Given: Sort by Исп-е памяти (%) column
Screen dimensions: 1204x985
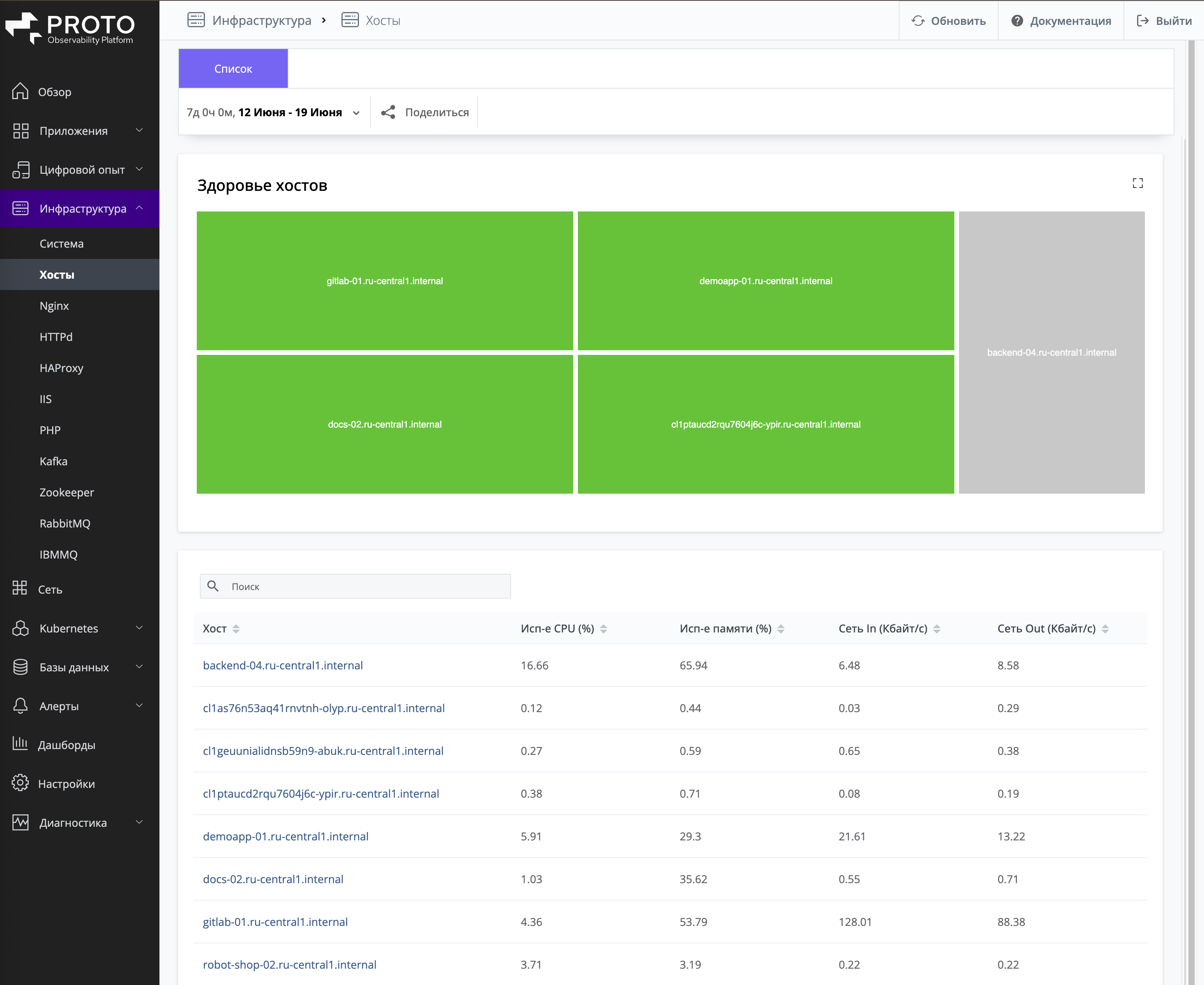Looking at the screenshot, I should [780, 629].
